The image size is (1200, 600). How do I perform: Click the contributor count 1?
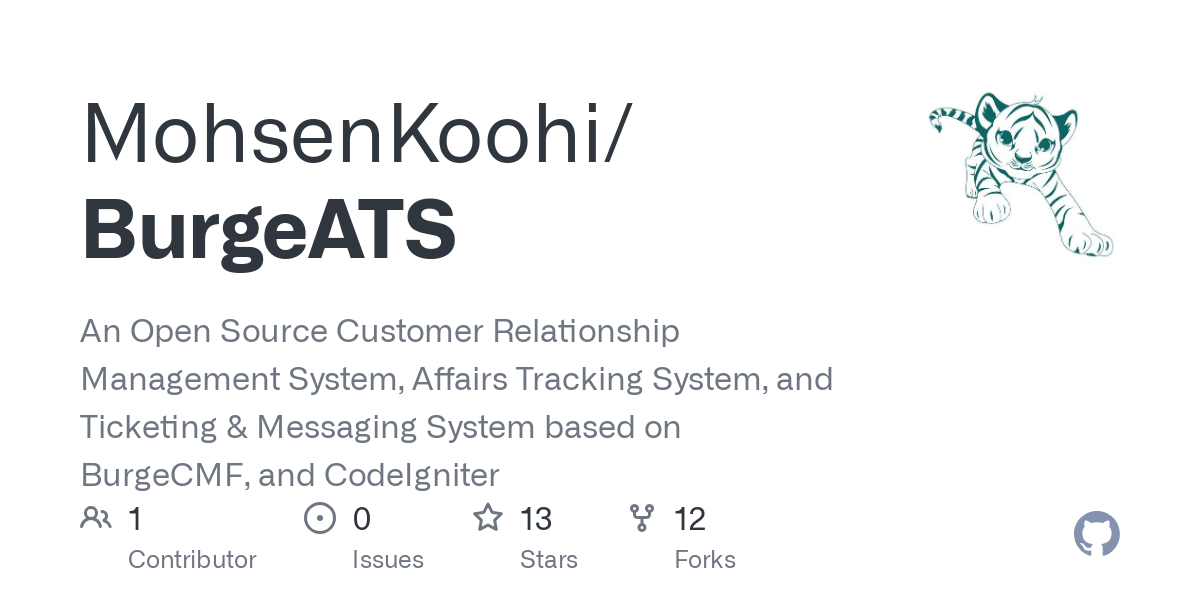[x=135, y=519]
